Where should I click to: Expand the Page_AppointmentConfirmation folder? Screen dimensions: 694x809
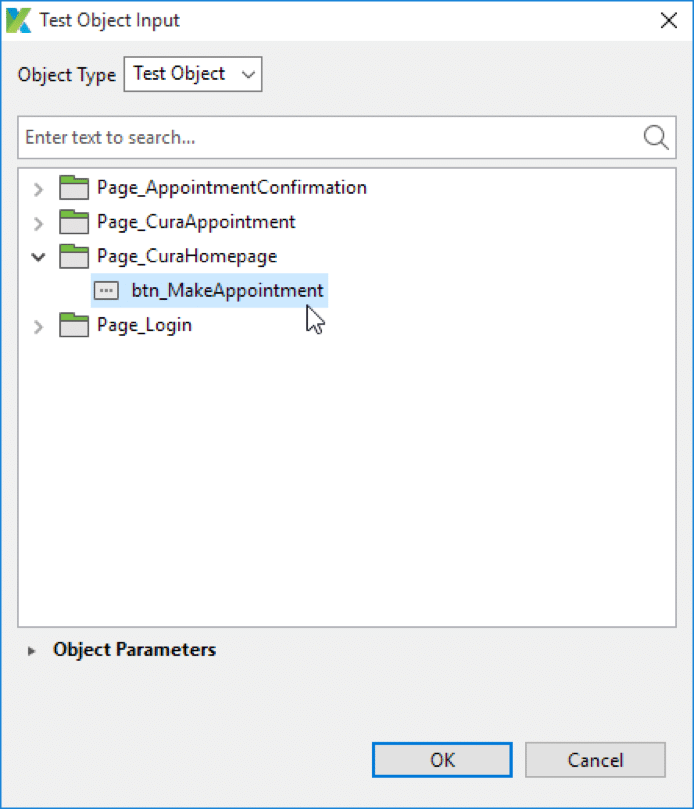38,187
